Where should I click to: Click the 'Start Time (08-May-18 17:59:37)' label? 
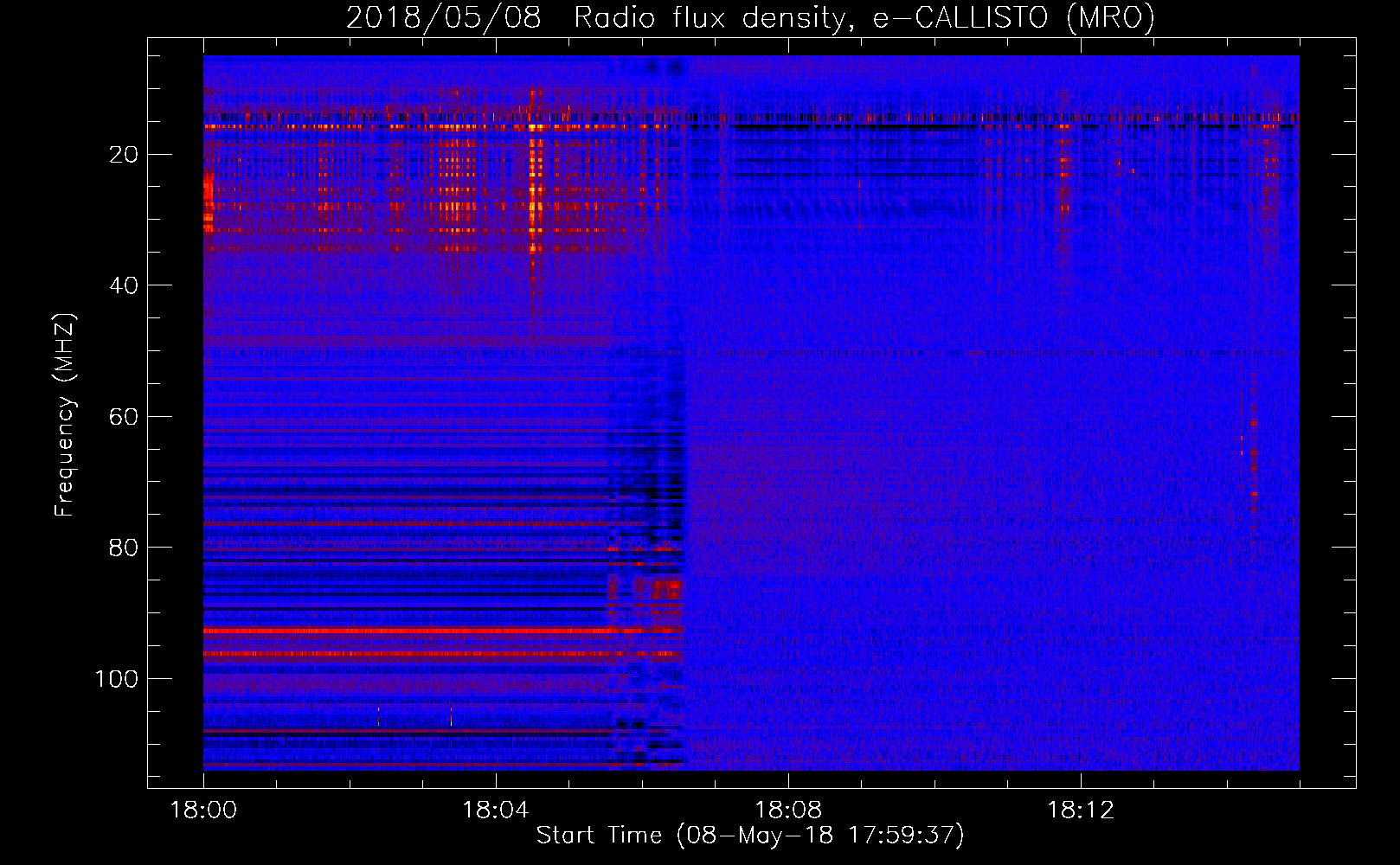point(750,836)
